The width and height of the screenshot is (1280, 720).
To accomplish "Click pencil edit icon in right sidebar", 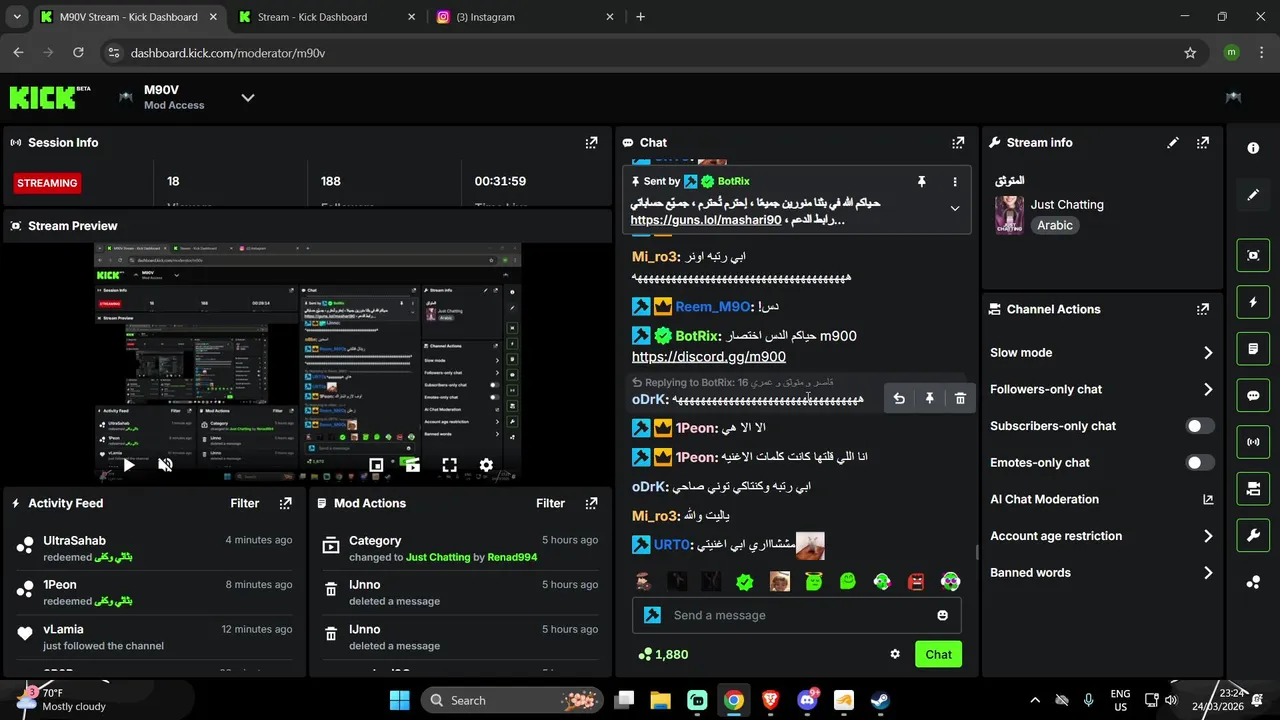I will pyautogui.click(x=1253, y=195).
